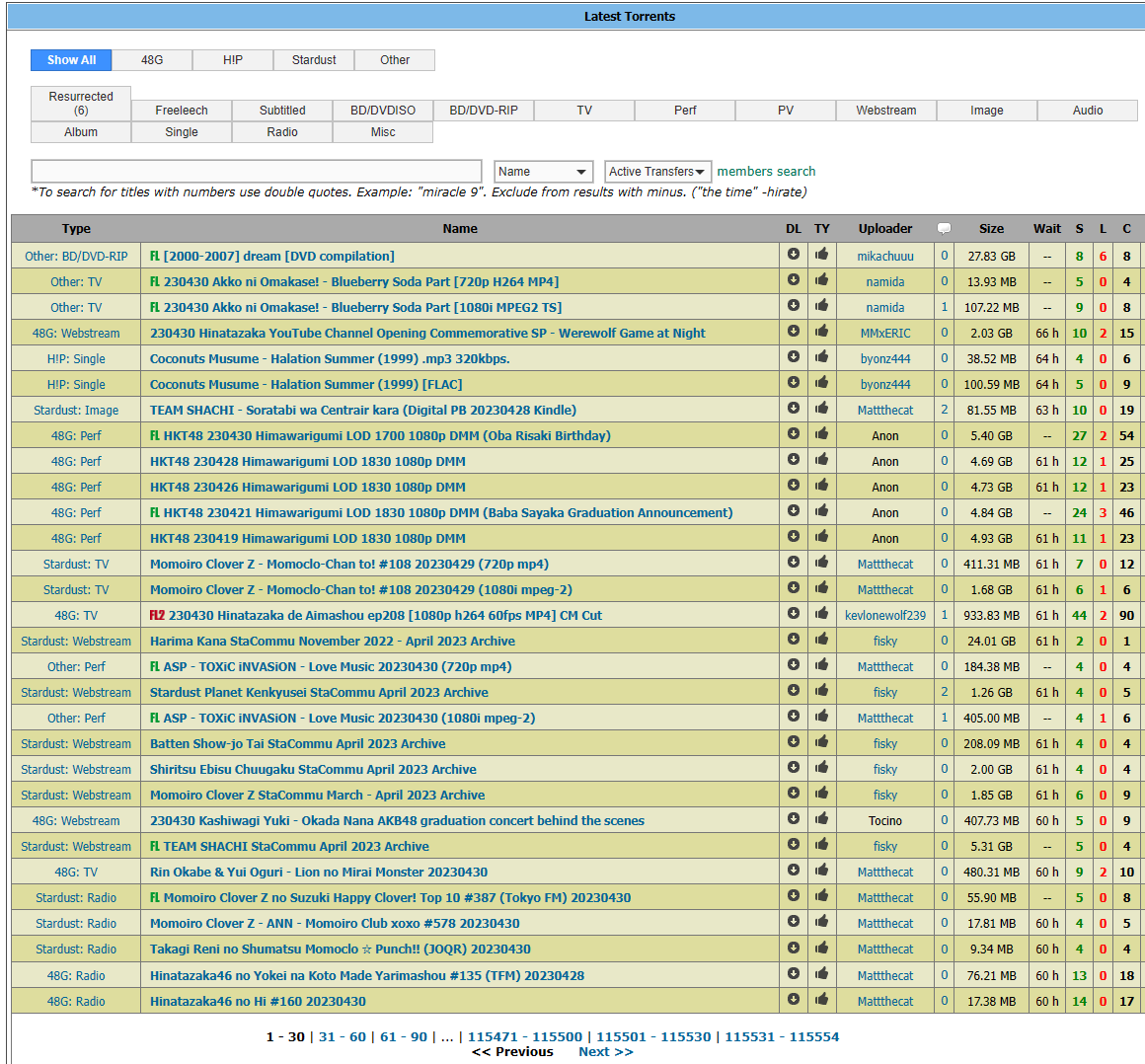Download Hinatazaka46 no Hi #160 torrent

click(x=793, y=999)
